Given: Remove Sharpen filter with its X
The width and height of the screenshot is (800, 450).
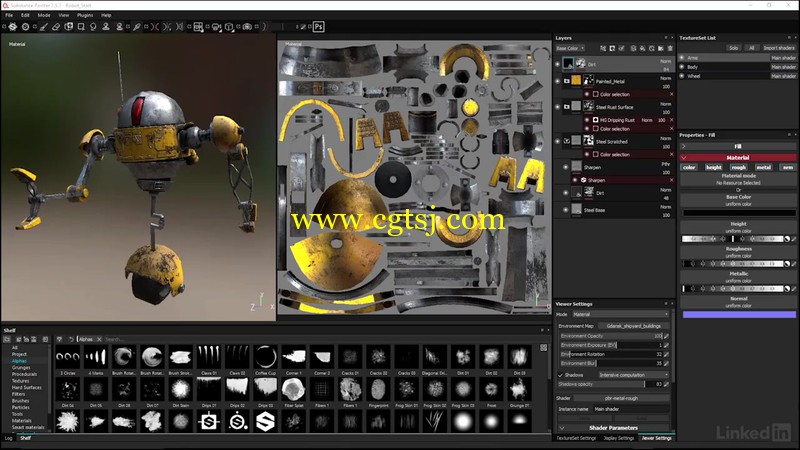Looking at the screenshot, I should coord(671,180).
